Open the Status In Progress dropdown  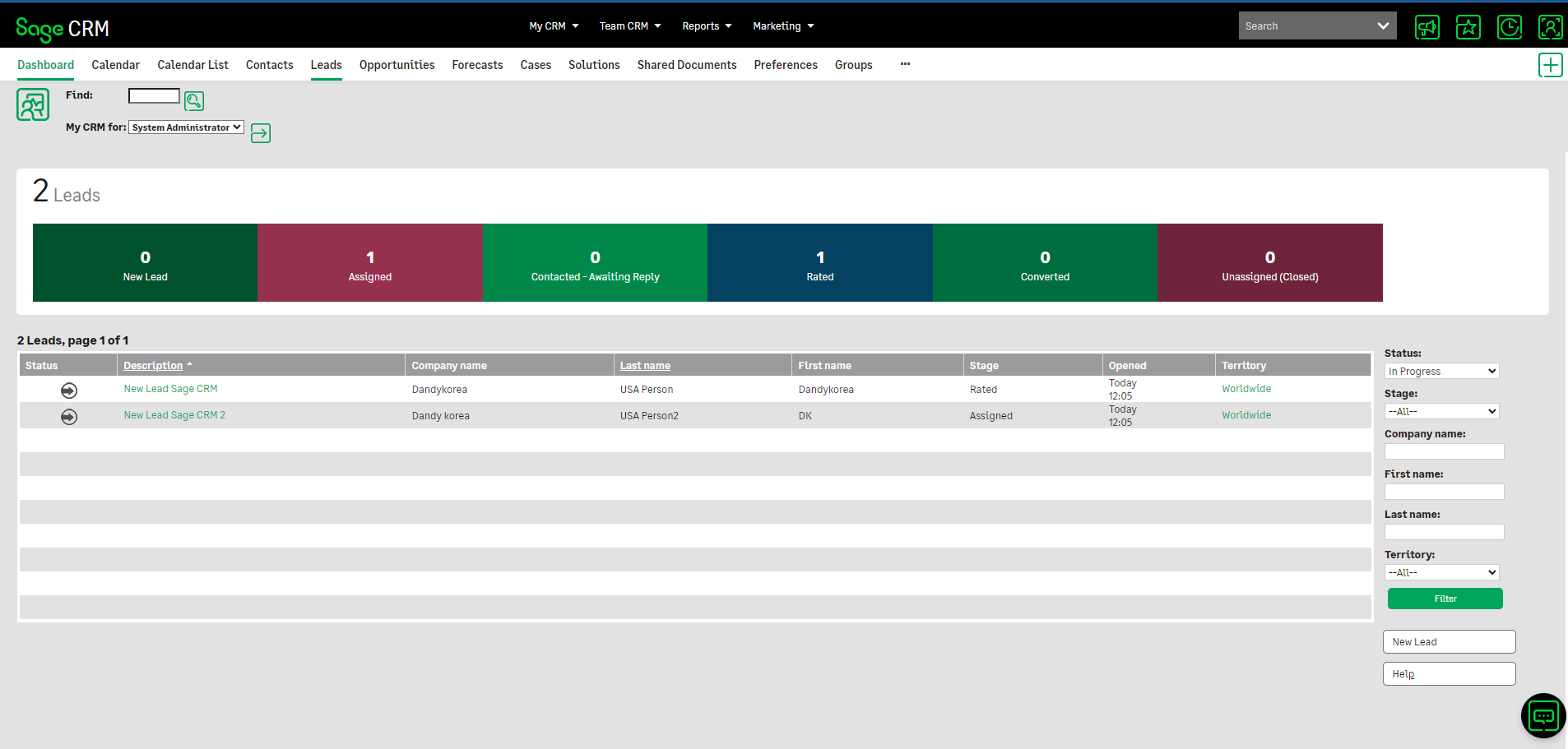[1441, 372]
